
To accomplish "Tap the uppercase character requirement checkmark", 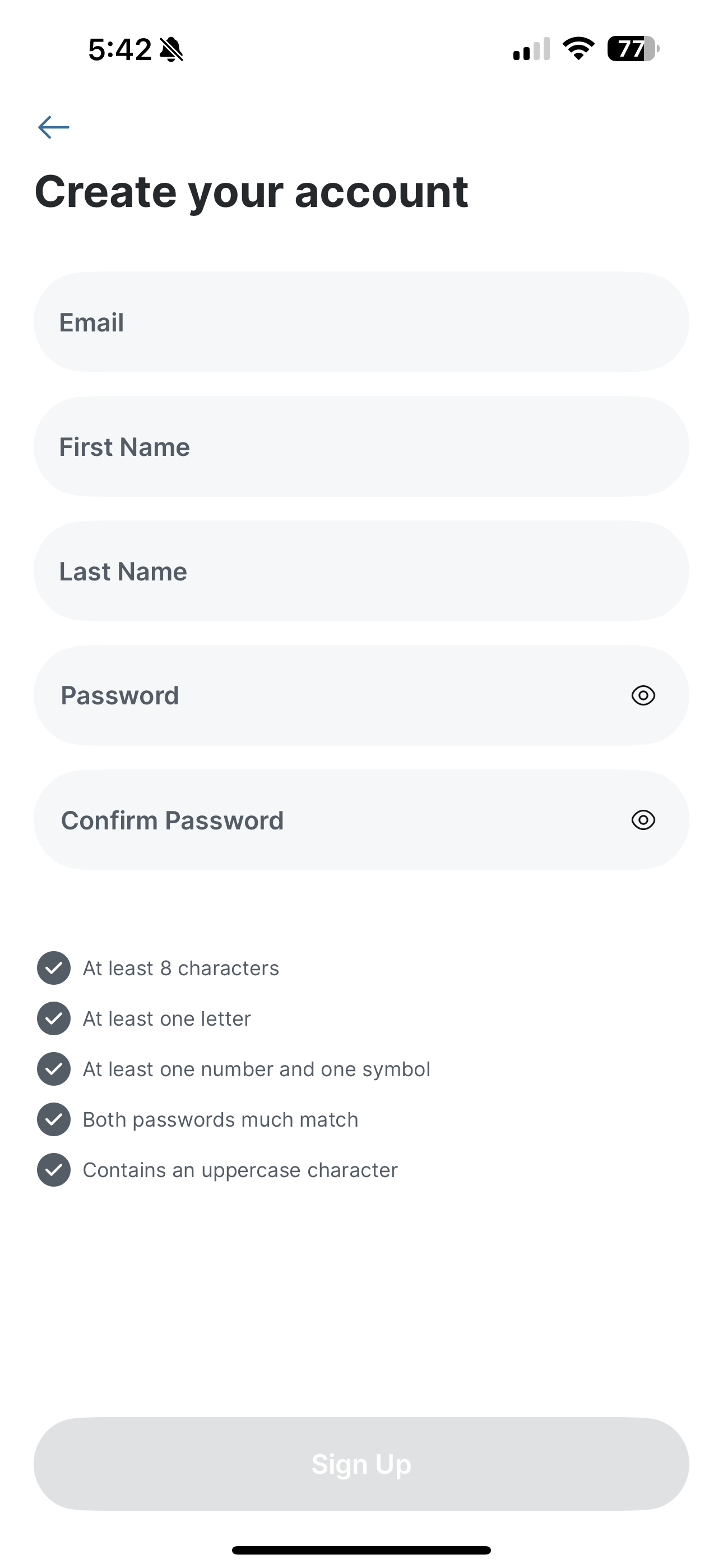I will (x=54, y=1170).
